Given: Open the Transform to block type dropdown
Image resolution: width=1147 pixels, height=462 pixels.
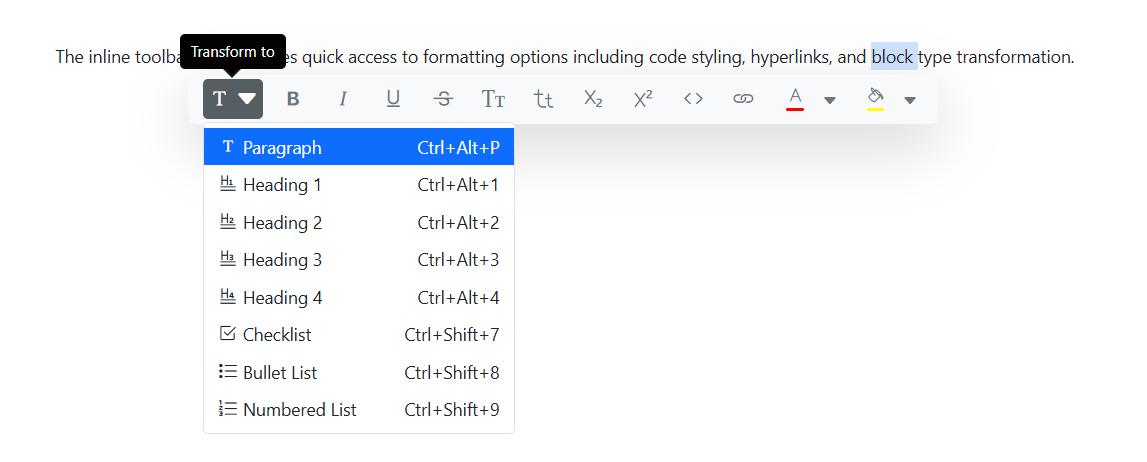Looking at the screenshot, I should (233, 99).
